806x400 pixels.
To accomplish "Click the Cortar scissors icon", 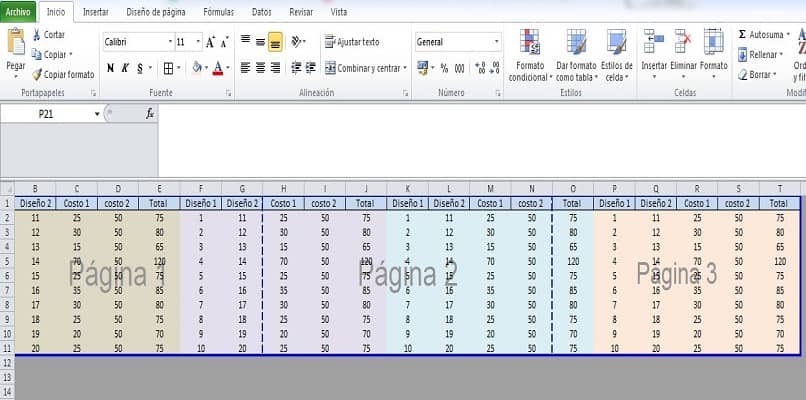I will [36, 35].
